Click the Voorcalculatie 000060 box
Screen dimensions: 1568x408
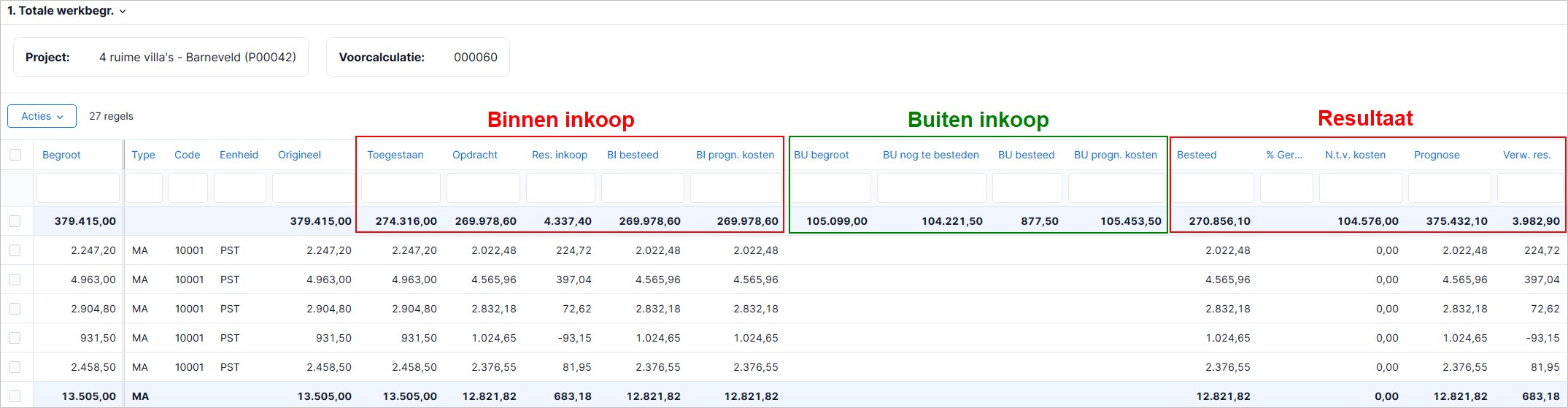(418, 57)
